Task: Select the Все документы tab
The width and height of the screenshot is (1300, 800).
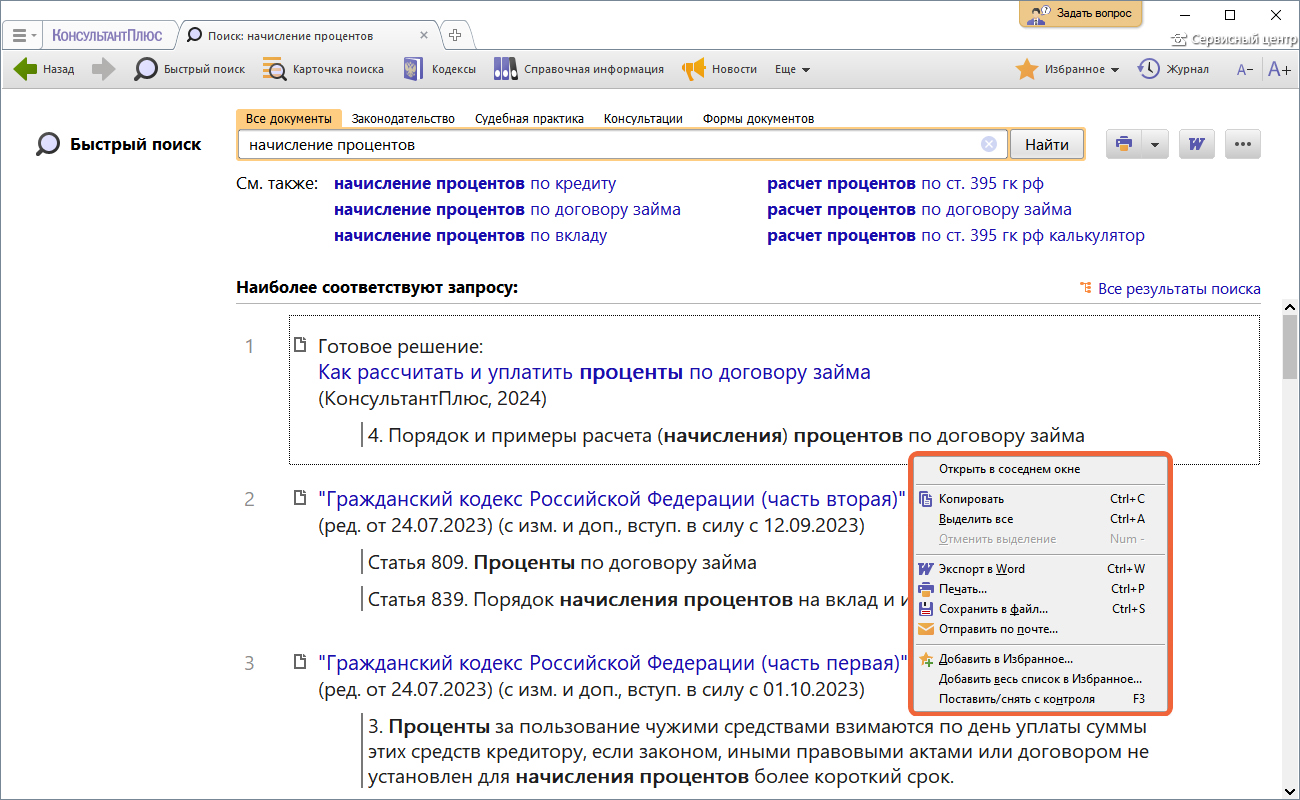Action: click(x=289, y=118)
